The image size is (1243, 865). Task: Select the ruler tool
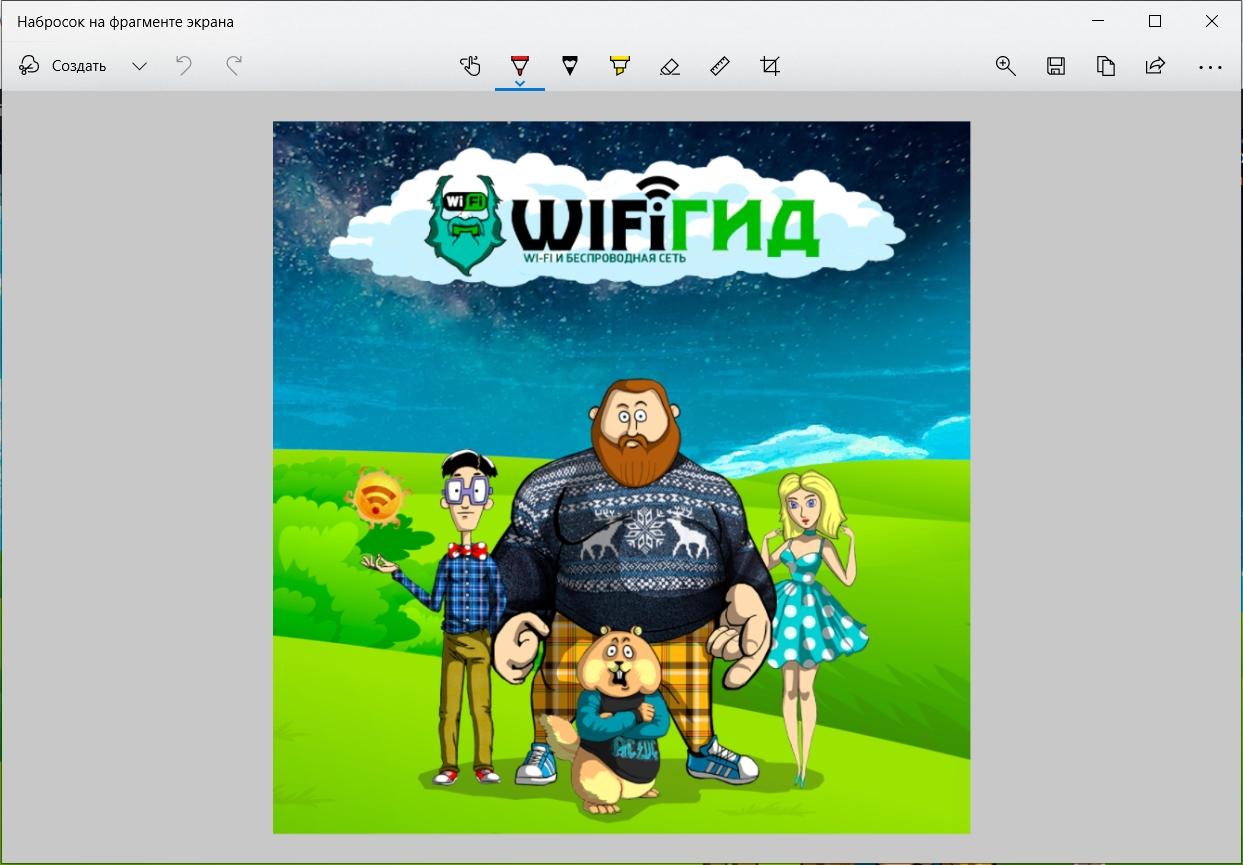[720, 66]
